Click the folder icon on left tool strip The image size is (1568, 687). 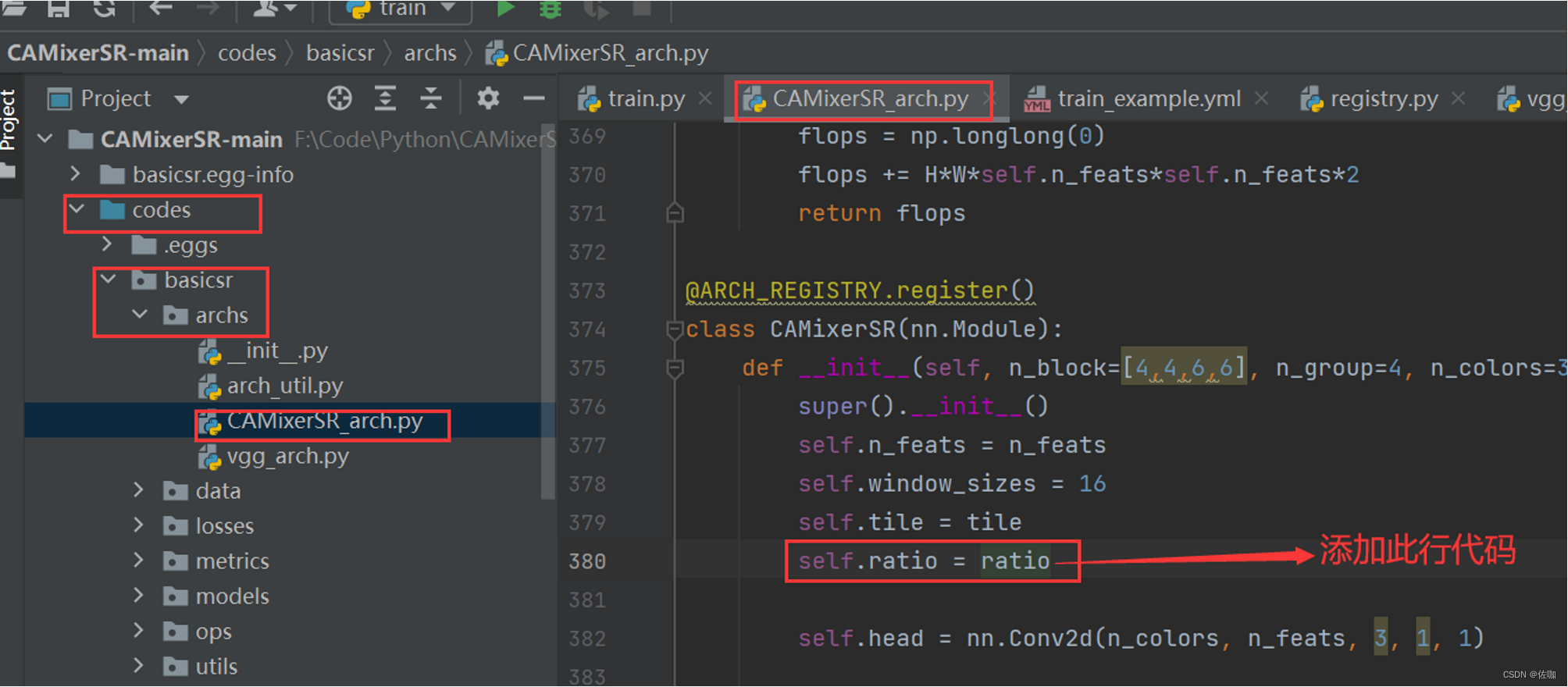[9, 171]
